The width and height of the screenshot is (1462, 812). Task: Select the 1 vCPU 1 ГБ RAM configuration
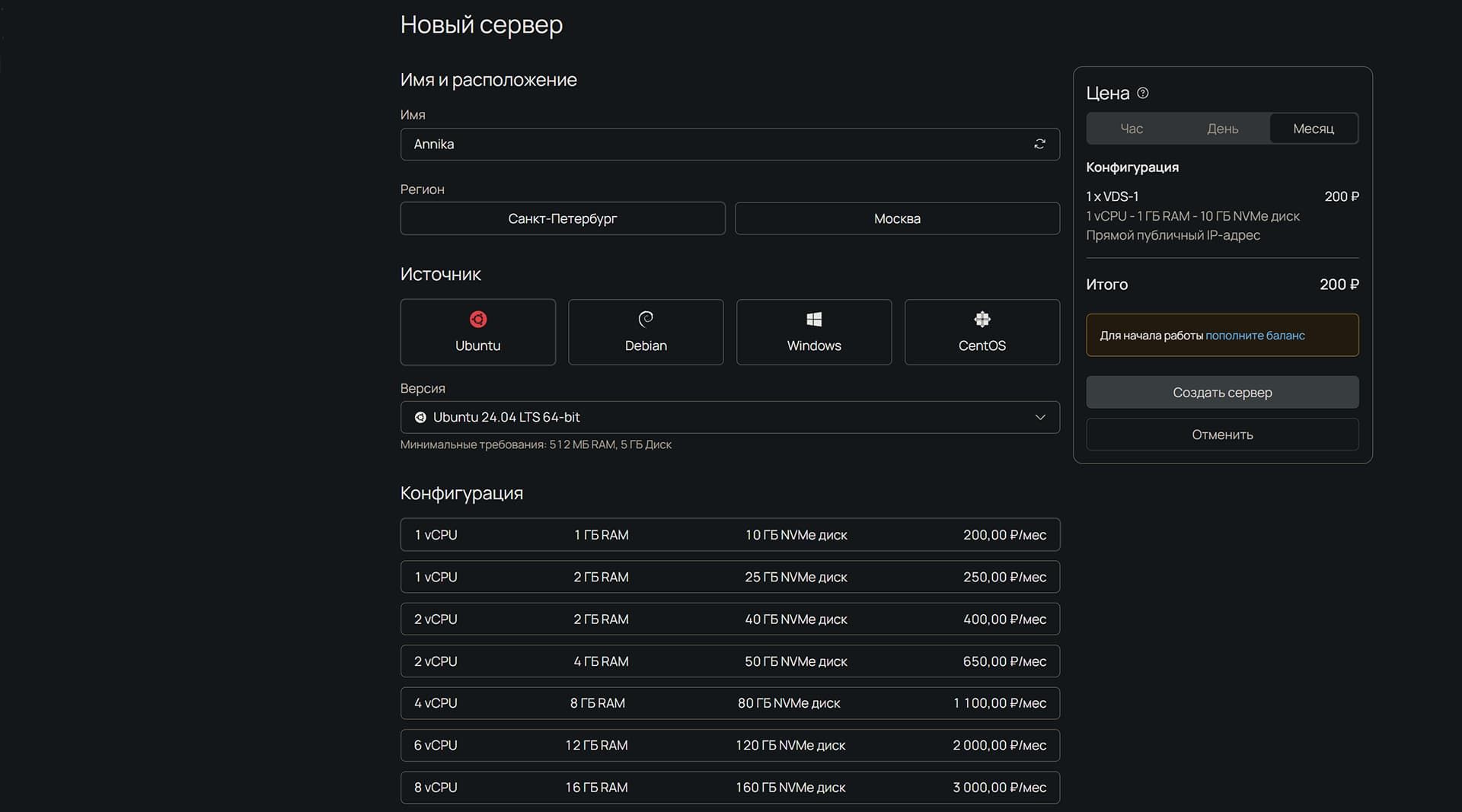point(730,535)
